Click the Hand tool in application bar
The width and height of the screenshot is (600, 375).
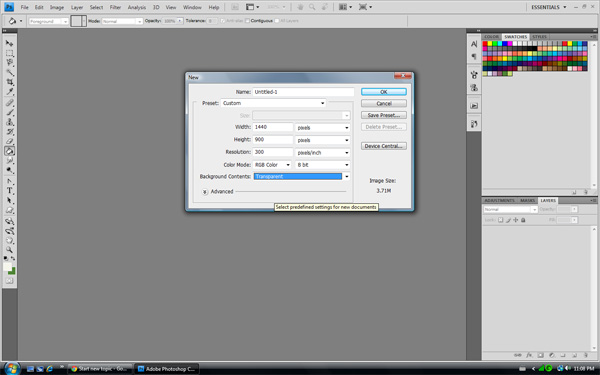[x=300, y=7]
